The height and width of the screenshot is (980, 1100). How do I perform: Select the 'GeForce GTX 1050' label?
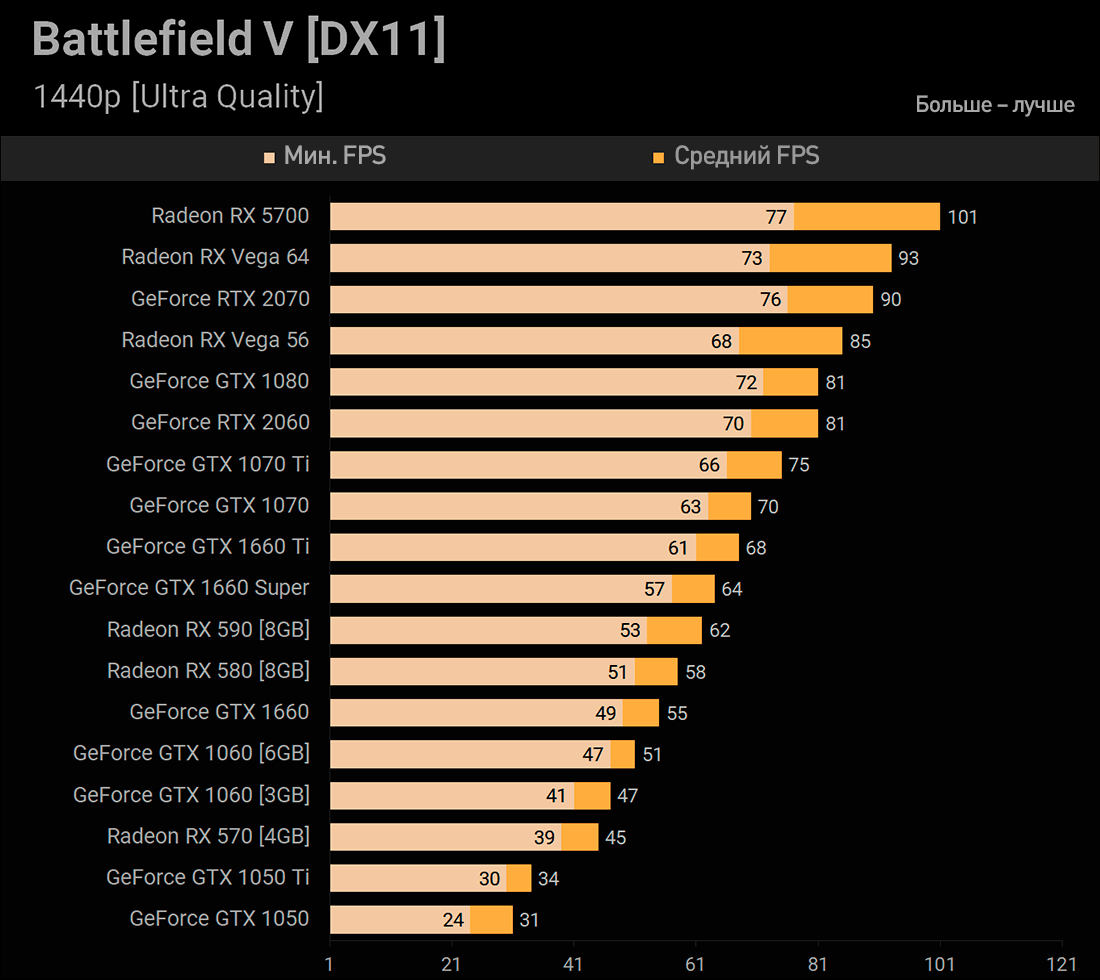point(220,919)
